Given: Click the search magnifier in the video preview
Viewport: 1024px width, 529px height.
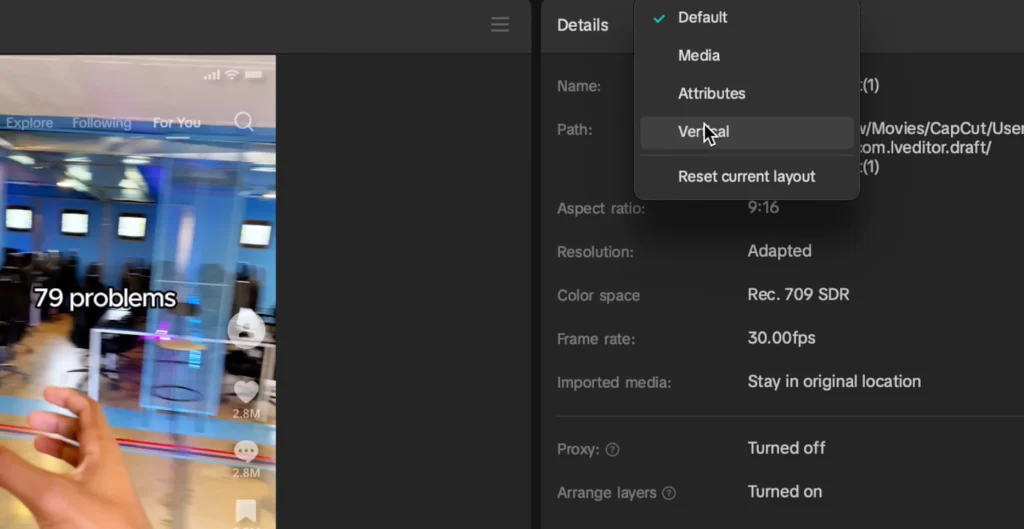Looking at the screenshot, I should pyautogui.click(x=244, y=121).
